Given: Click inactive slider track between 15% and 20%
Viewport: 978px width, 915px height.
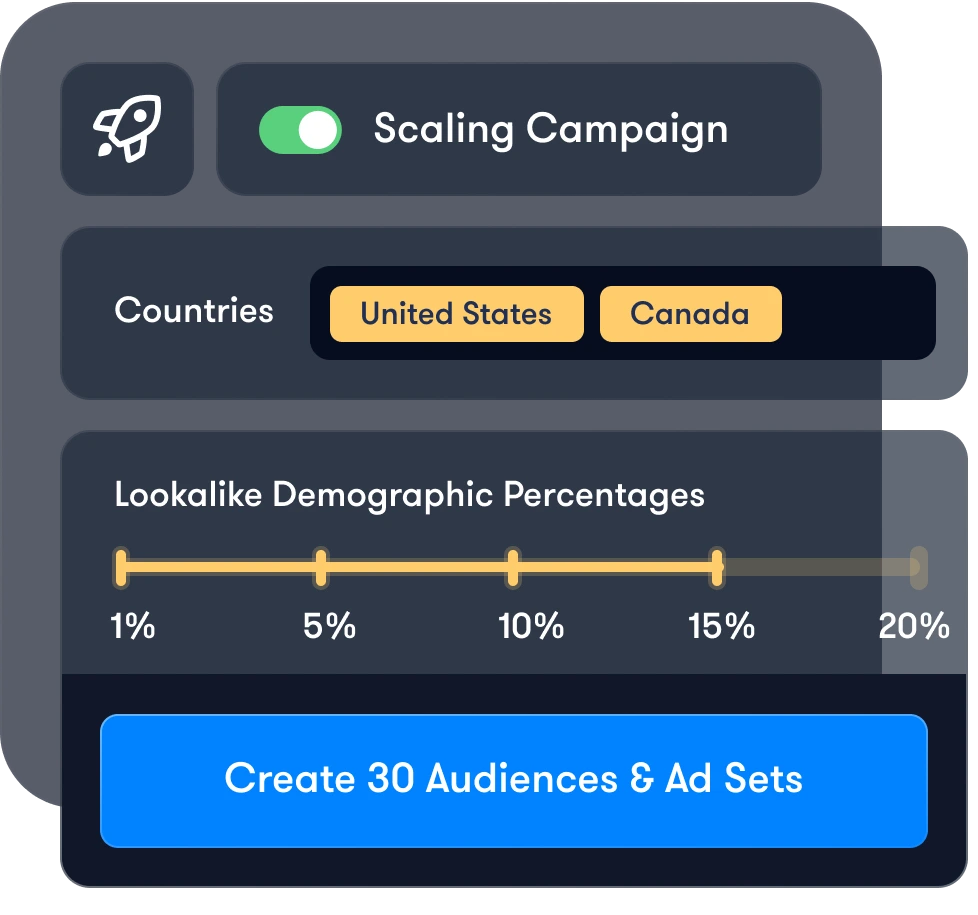Looking at the screenshot, I should 816,567.
